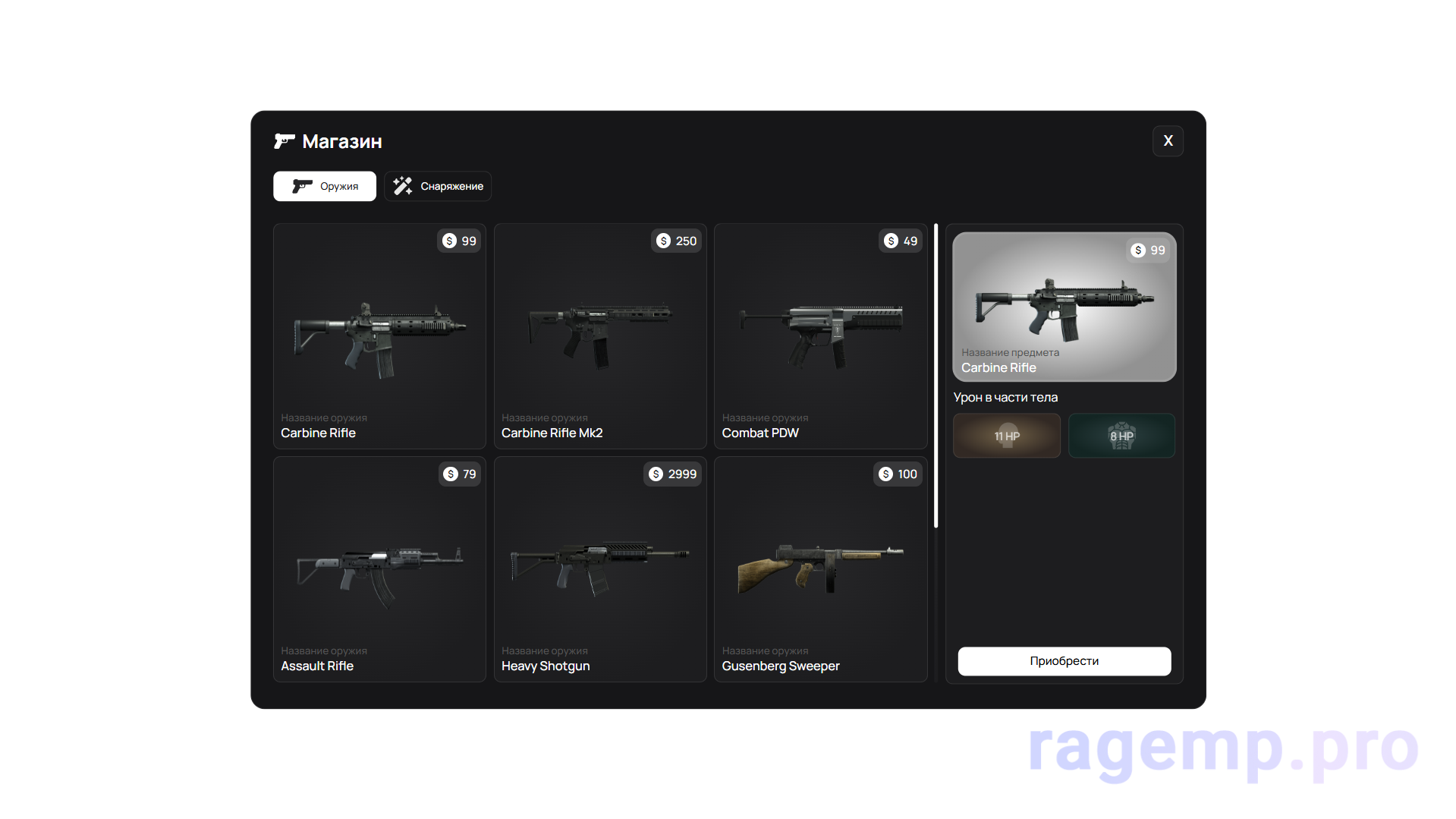Click the 100 price badge on Gusenberg Sweeper
The image size is (1456, 819).
898,474
